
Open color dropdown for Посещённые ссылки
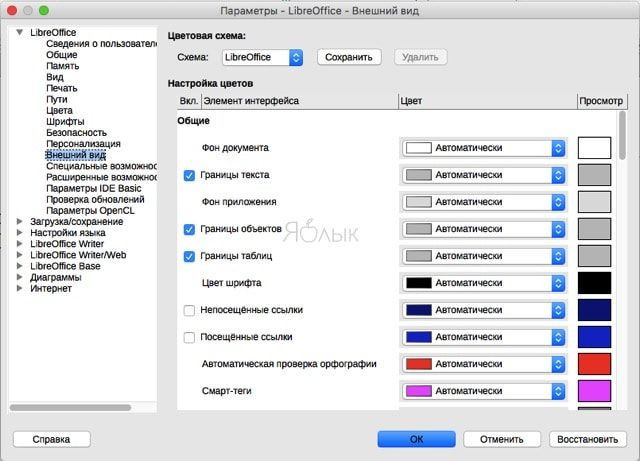[x=484, y=337]
